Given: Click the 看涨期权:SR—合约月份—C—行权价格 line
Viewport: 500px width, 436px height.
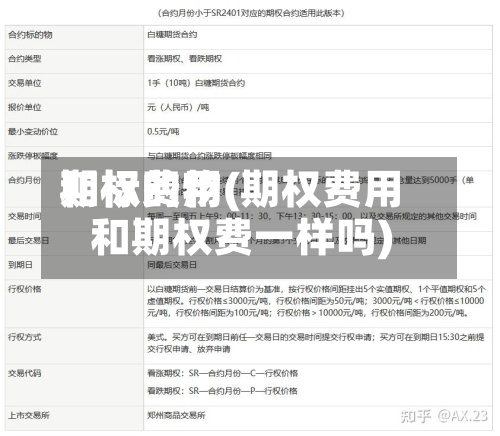Looking at the screenshot, I should coord(223,373).
